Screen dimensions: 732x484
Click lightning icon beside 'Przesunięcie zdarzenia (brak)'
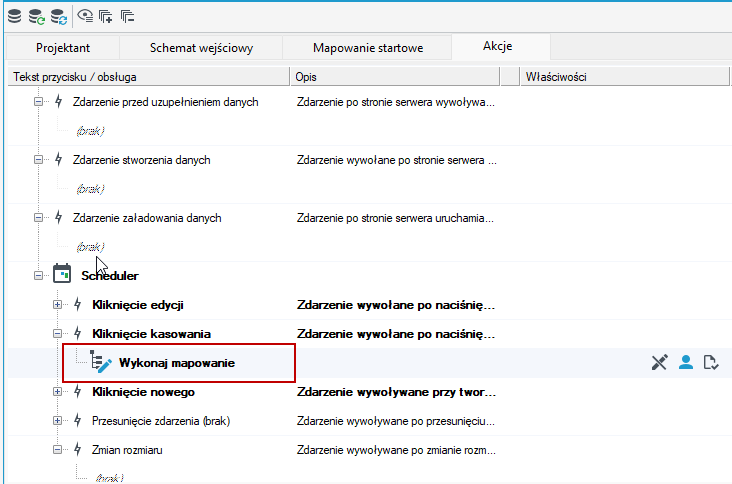pyautogui.click(x=77, y=420)
